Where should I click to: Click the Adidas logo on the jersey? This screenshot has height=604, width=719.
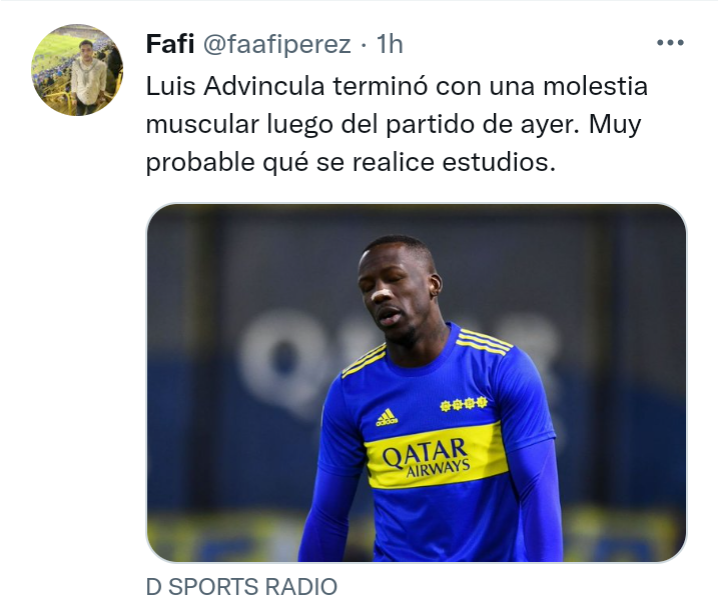point(387,417)
